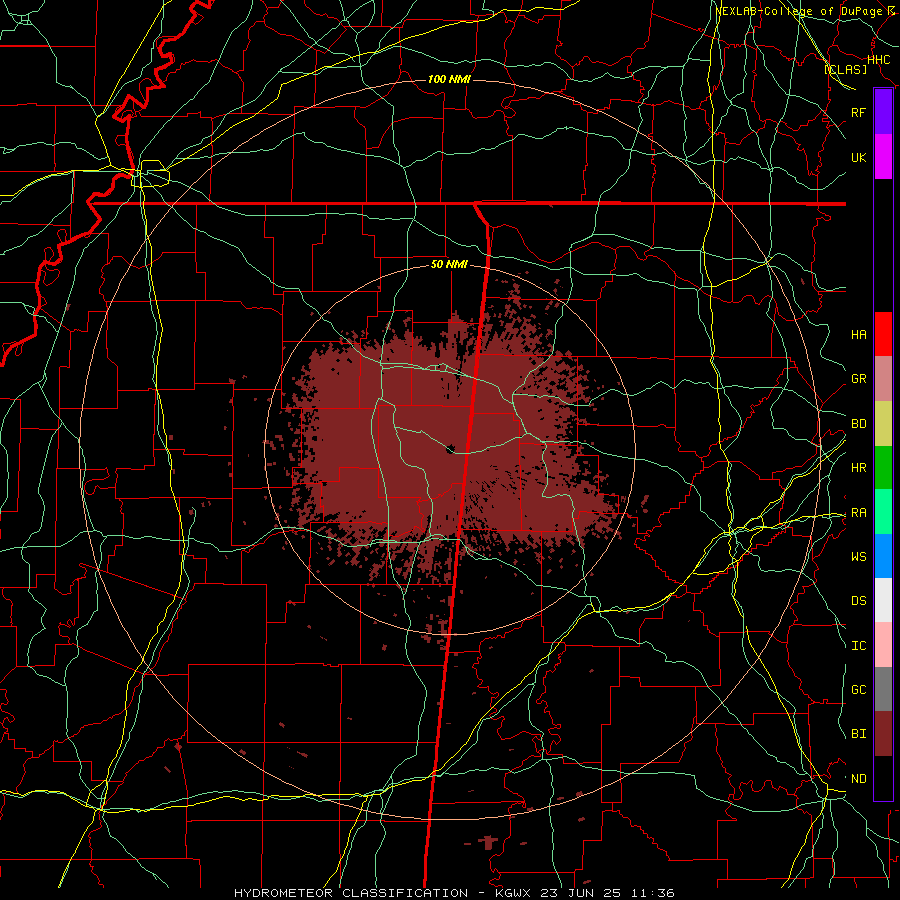Click the 11:36 timestamp text
This screenshot has width=900, height=900.
(654, 893)
